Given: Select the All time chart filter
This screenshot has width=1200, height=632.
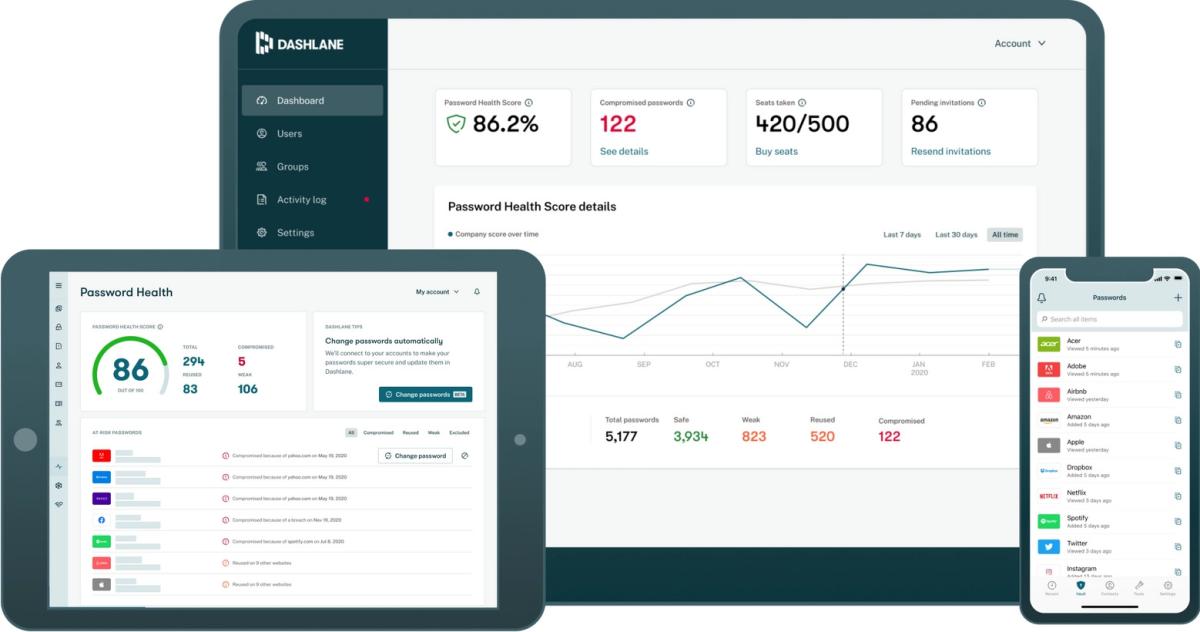Looking at the screenshot, I should 1004,234.
